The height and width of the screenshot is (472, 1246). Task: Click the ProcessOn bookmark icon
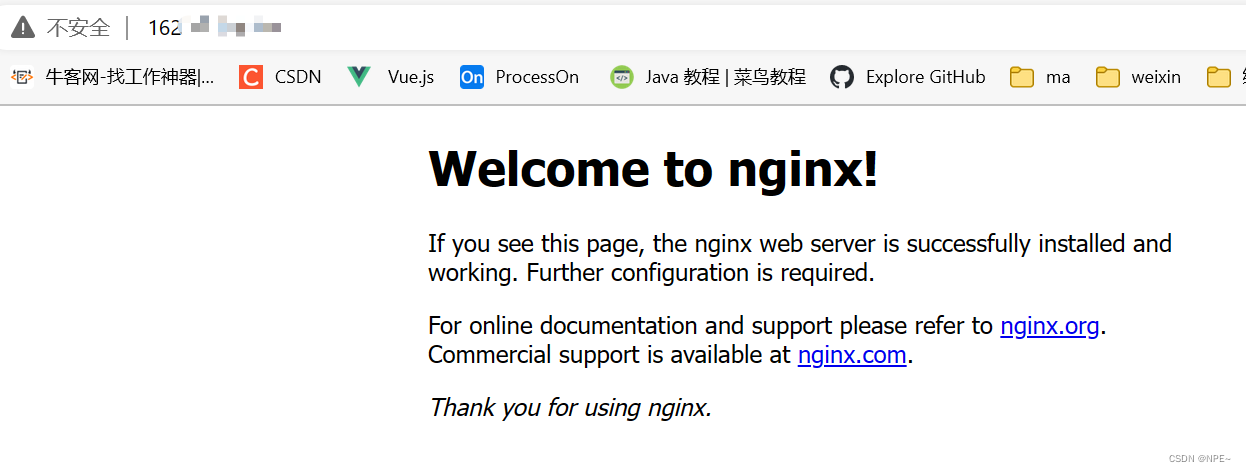[x=472, y=77]
